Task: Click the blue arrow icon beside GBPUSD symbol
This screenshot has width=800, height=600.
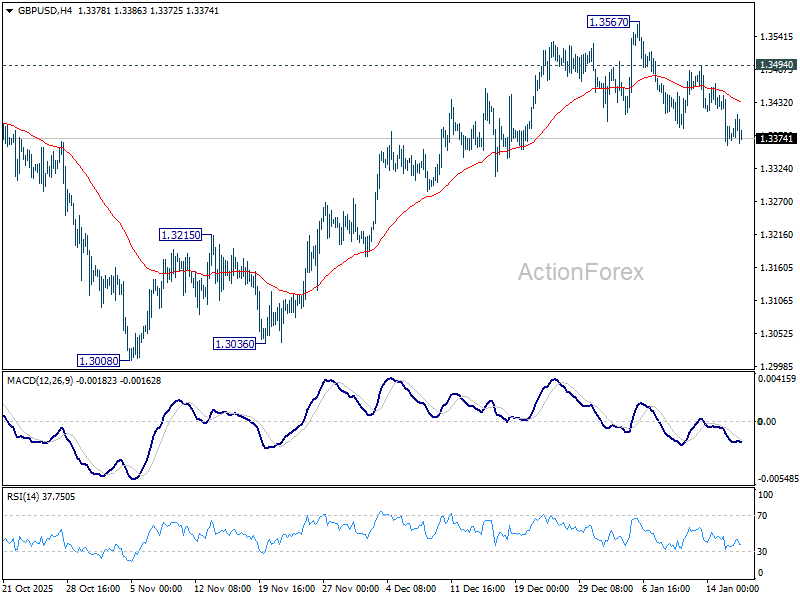Action: [11, 11]
